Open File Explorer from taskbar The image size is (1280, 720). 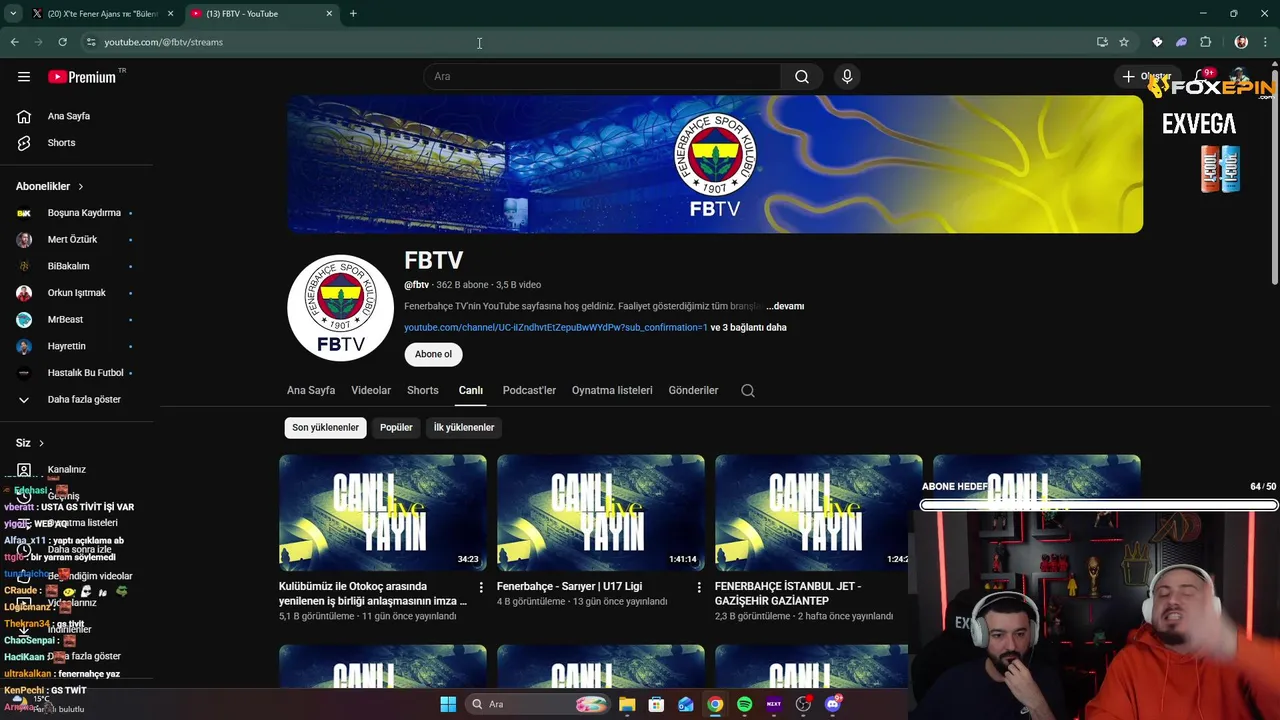pyautogui.click(x=627, y=704)
